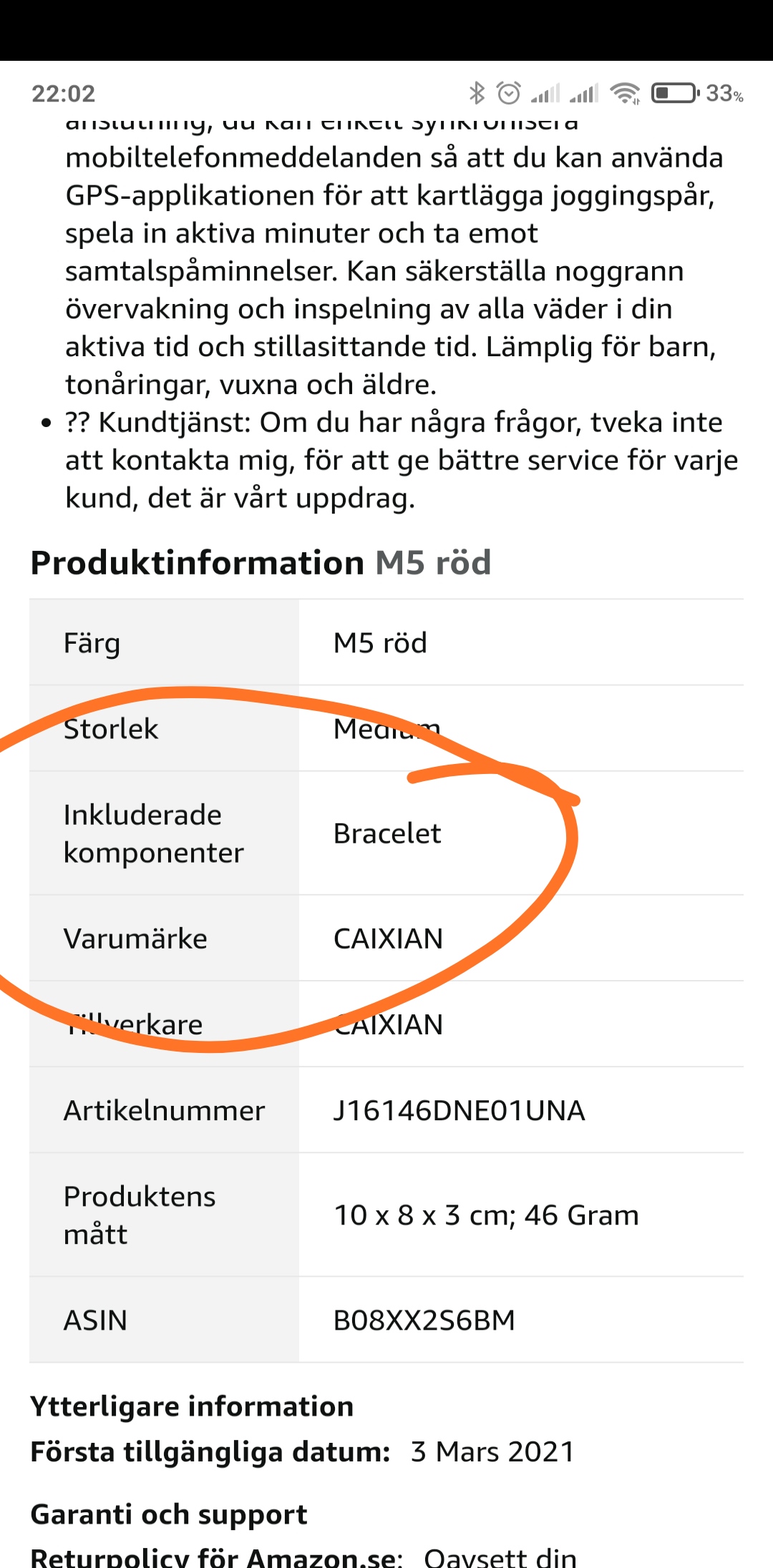Tap the Kundtjänst bullet paragraph

(402, 460)
